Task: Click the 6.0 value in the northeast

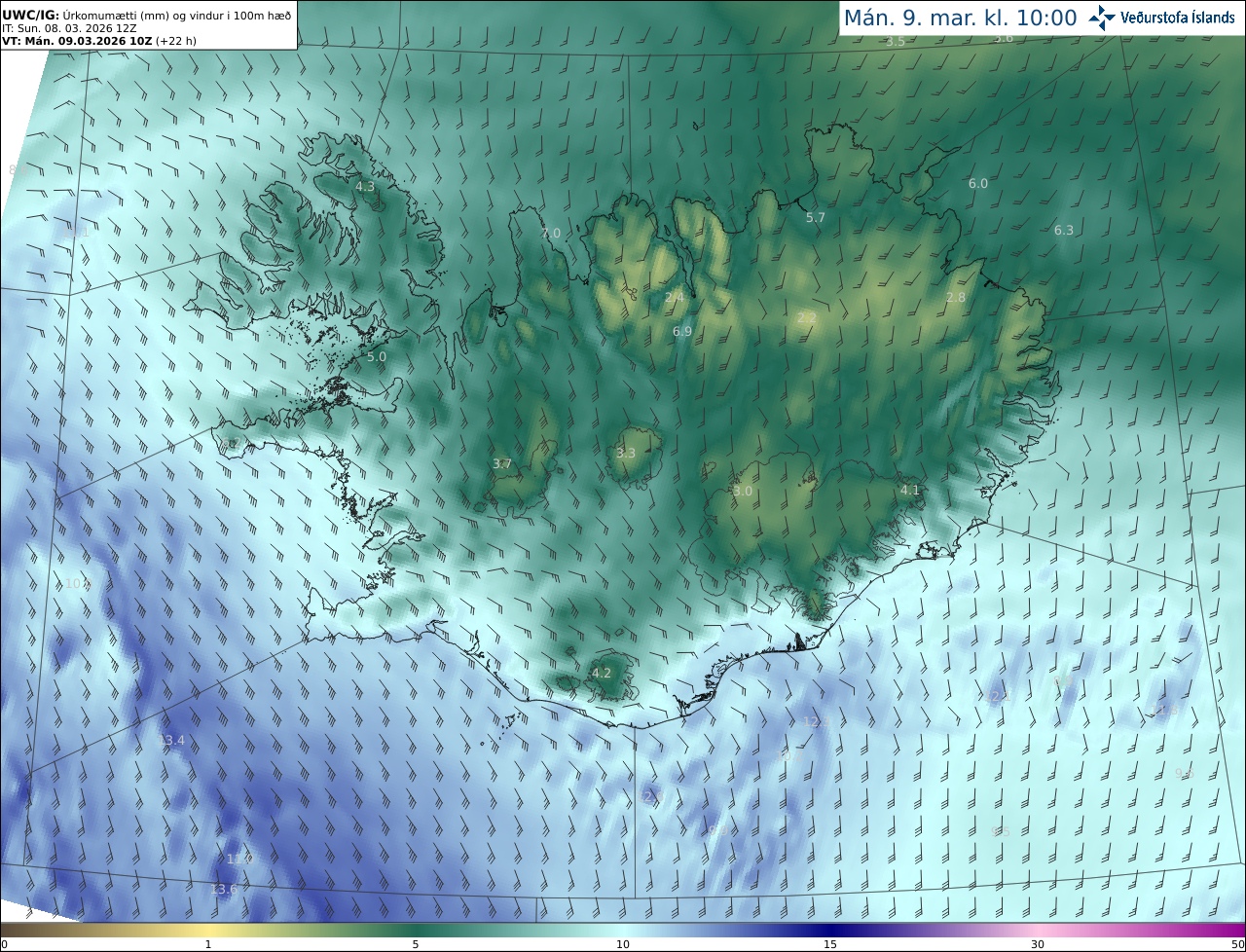Action: coord(978,184)
